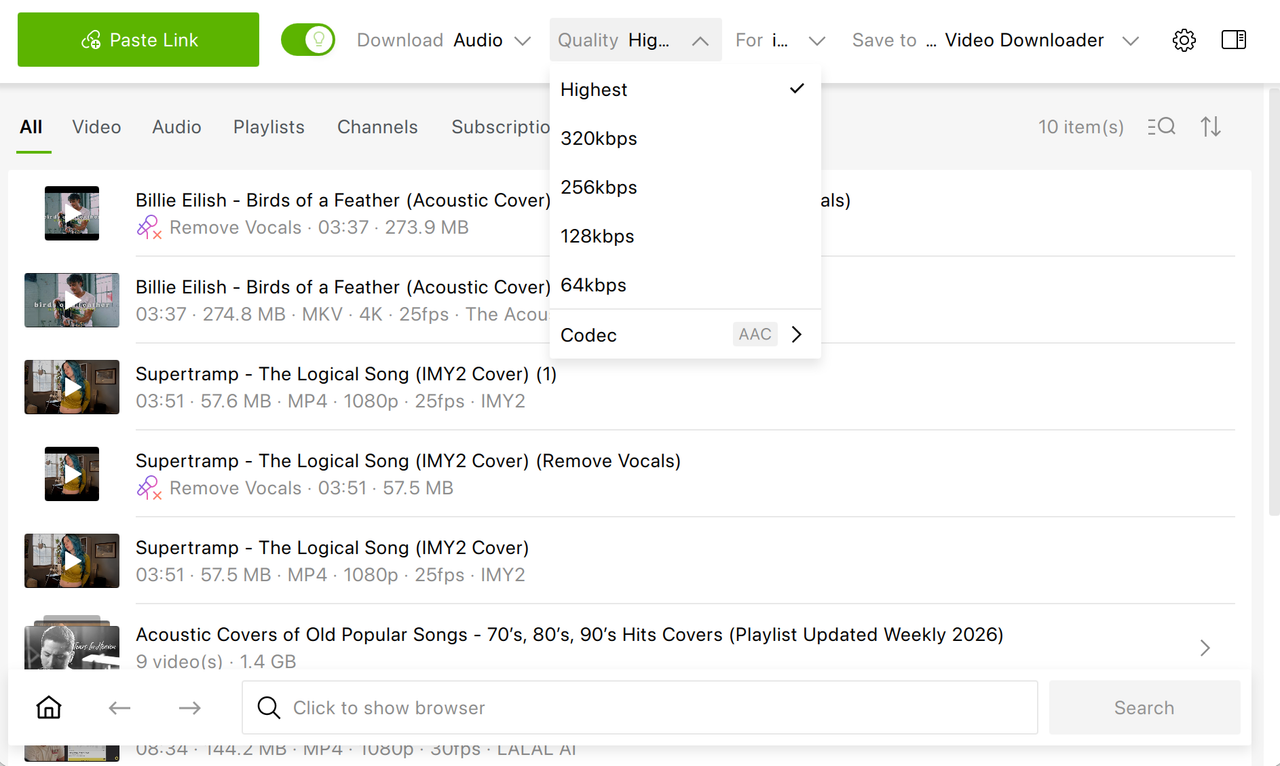Click Remove Vocals icon on Birds of a Feather

click(149, 228)
